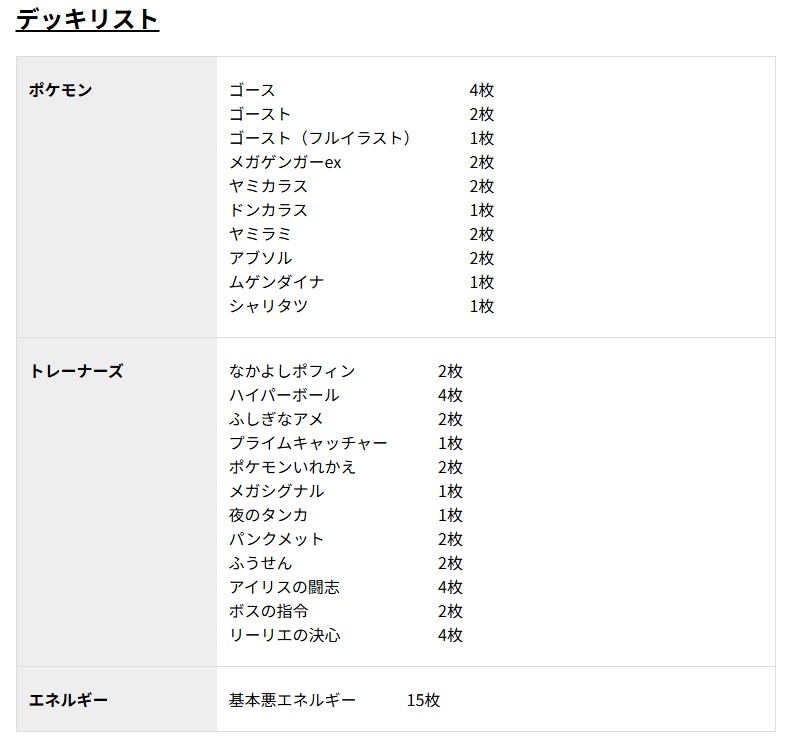Click the 1枚 count beside プライムキャッチャー
The width and height of the screenshot is (787, 743).
tap(450, 443)
